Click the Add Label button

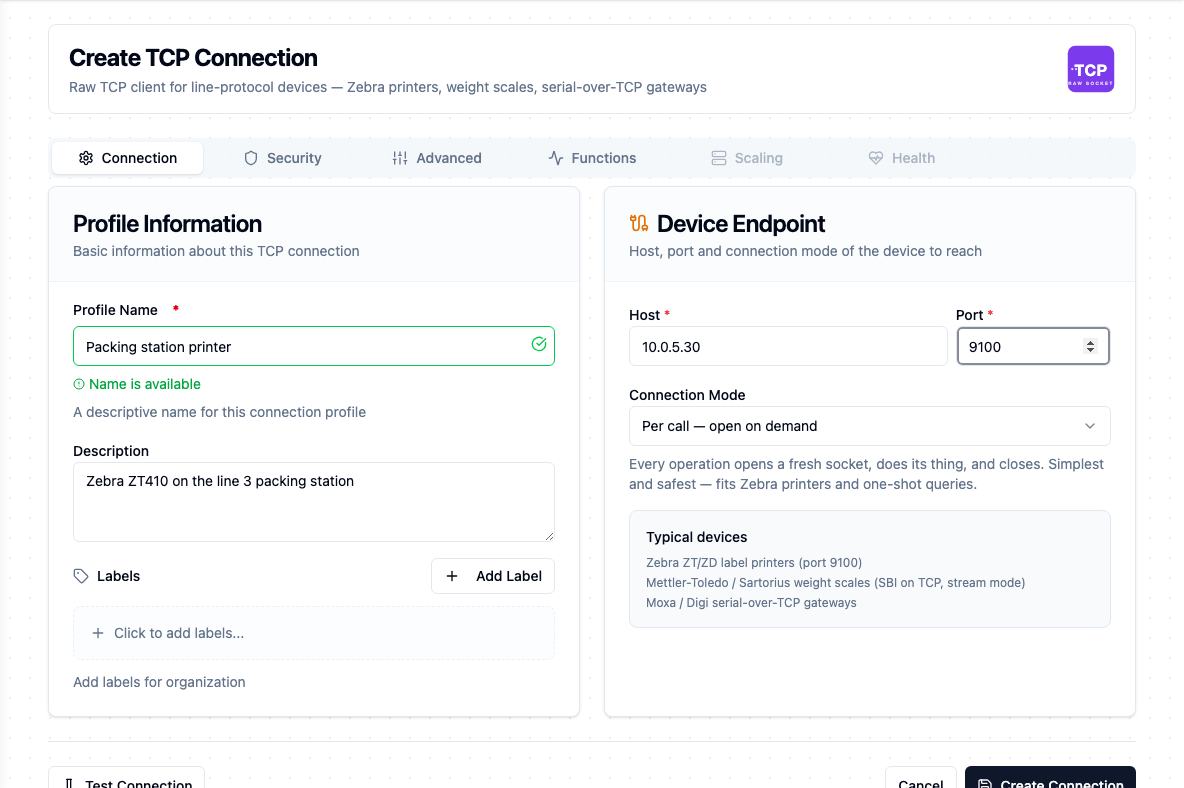point(493,576)
